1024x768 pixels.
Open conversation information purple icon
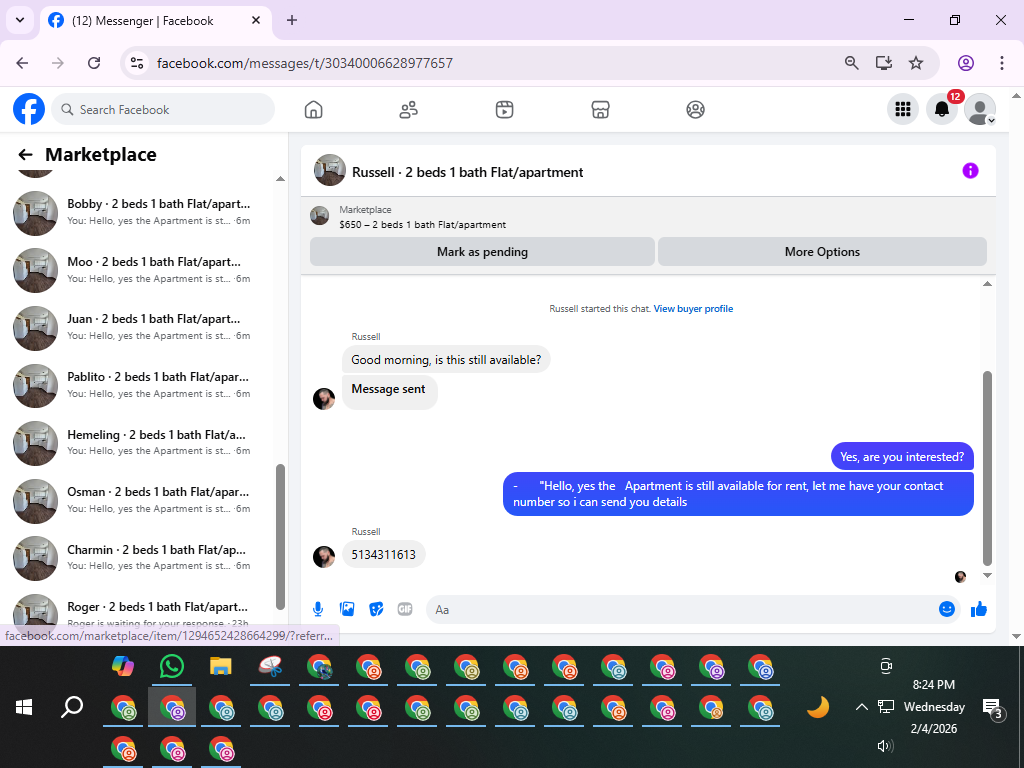pos(970,171)
